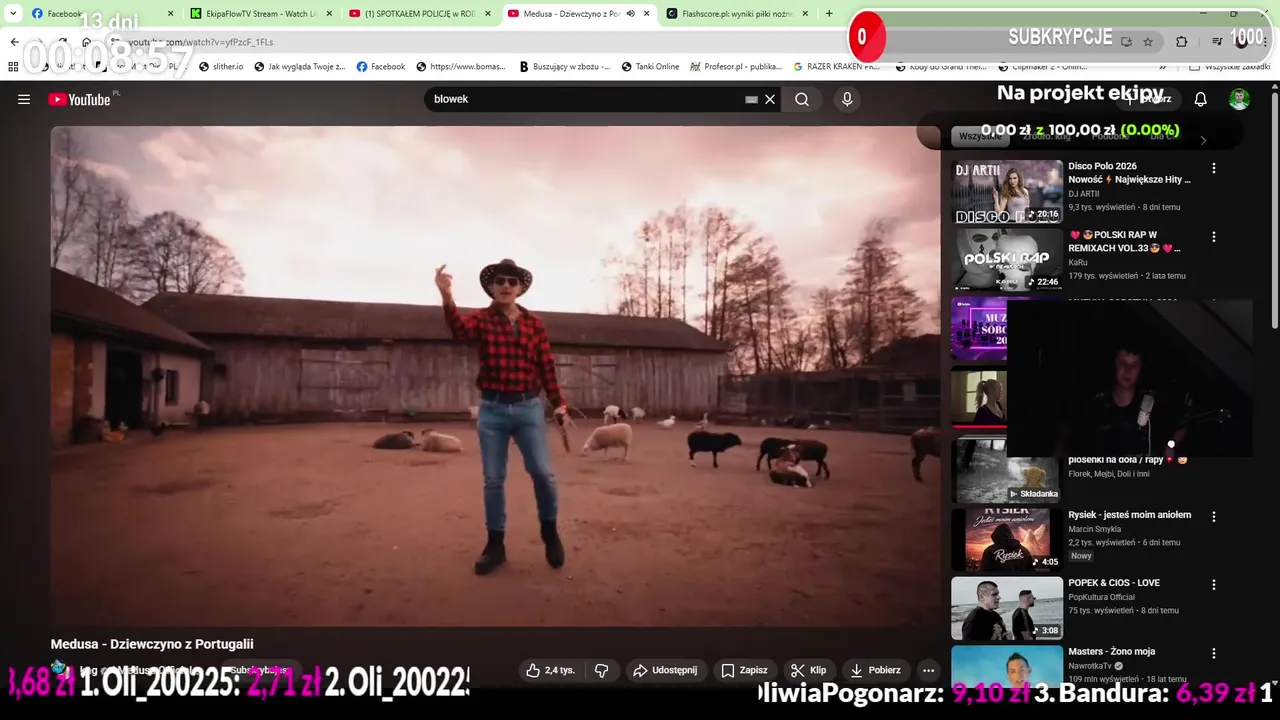Go to the YouTube home logo

point(79,99)
